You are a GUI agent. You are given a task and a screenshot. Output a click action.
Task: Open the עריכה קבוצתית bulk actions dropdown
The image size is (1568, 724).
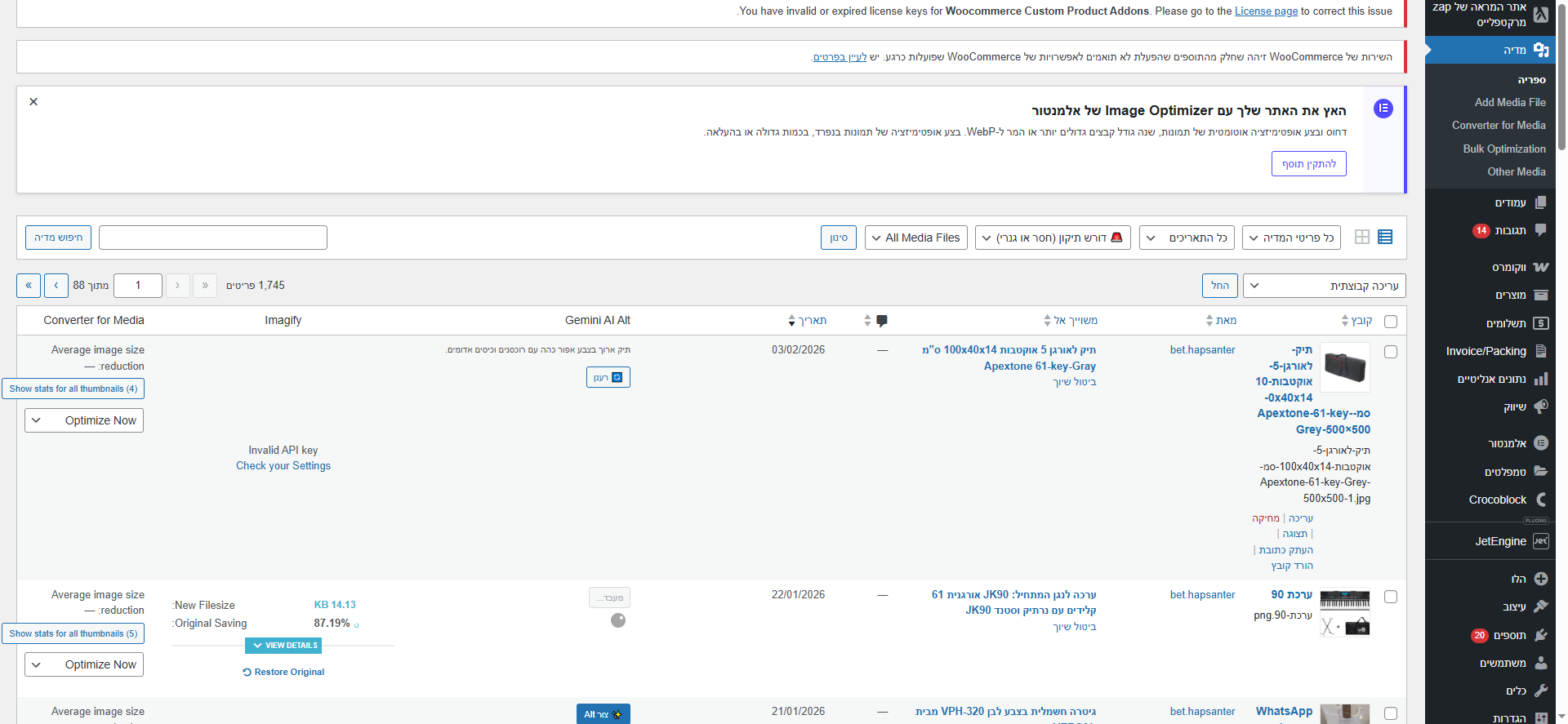(x=1324, y=286)
